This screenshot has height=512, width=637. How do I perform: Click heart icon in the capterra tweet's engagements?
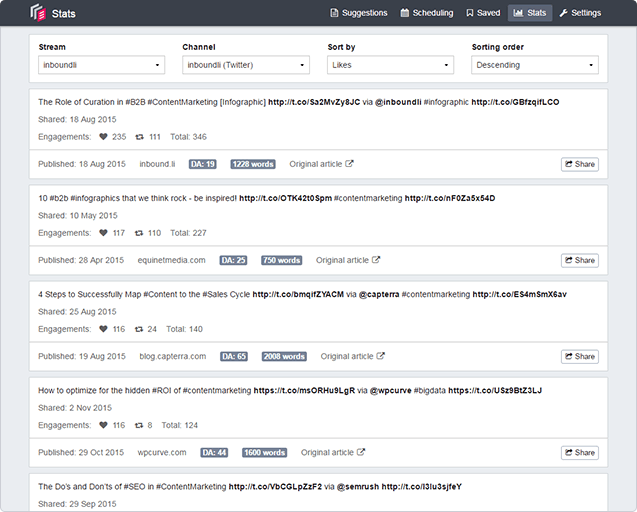pyautogui.click(x=103, y=329)
